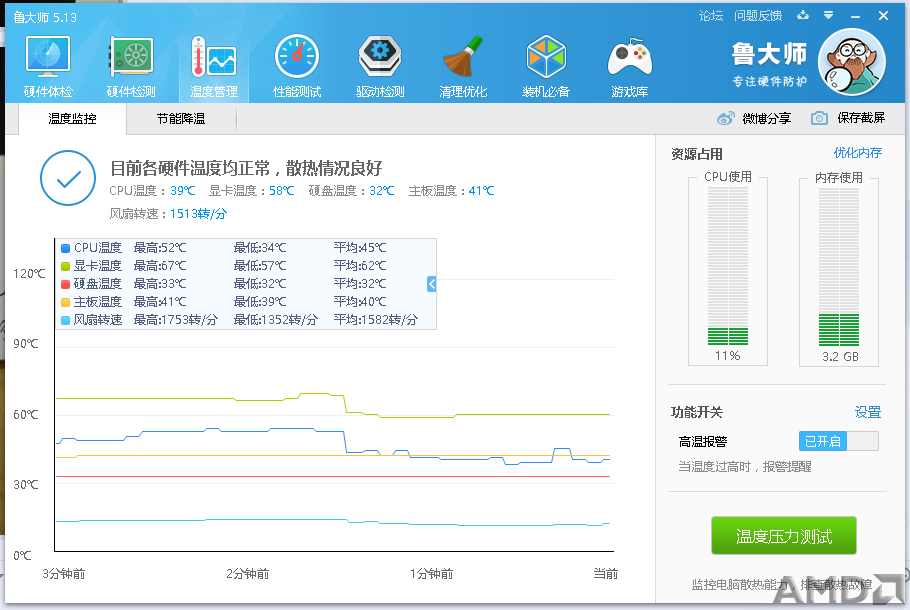Click the 鲁大师 5.13 window title
Image resolution: width=910 pixels, height=610 pixels.
click(x=45, y=17)
